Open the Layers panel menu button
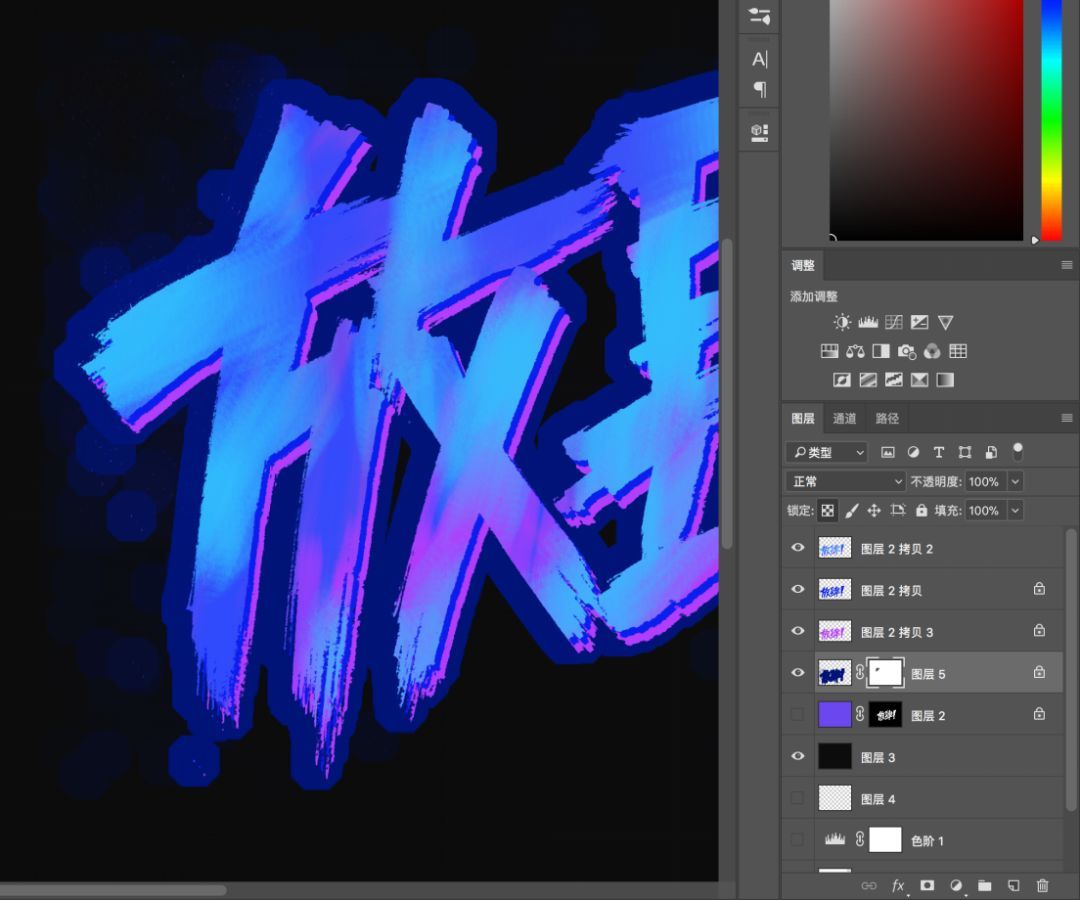 coord(1066,418)
